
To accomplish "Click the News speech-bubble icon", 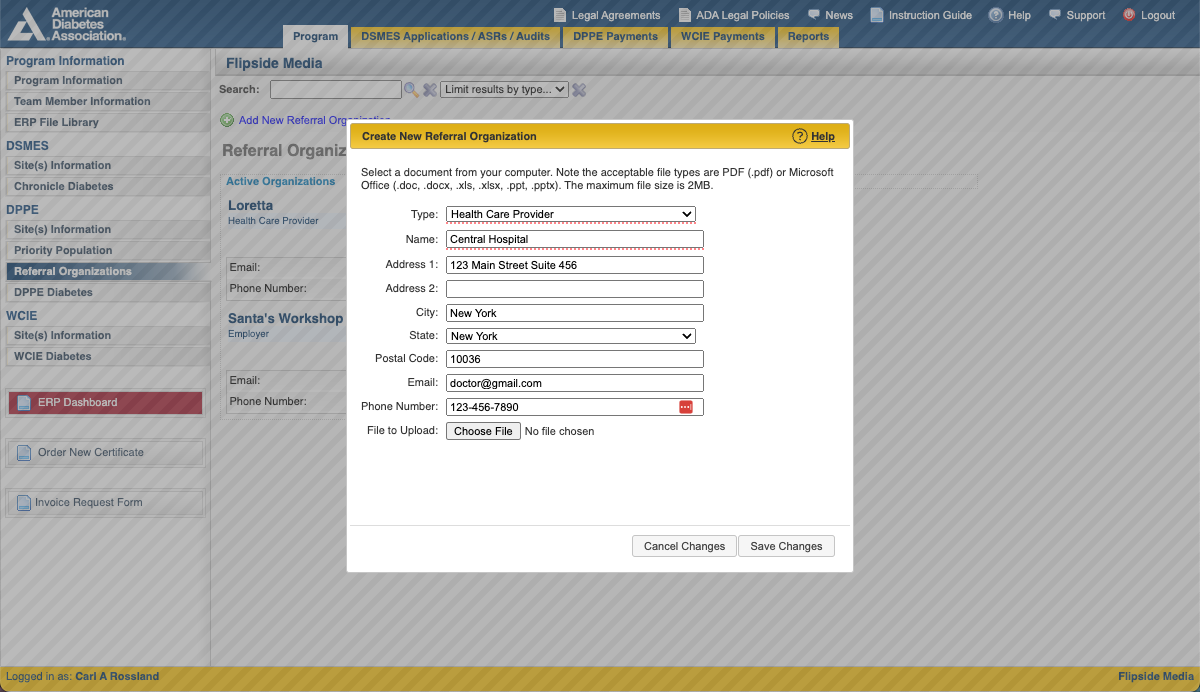I will click(814, 15).
